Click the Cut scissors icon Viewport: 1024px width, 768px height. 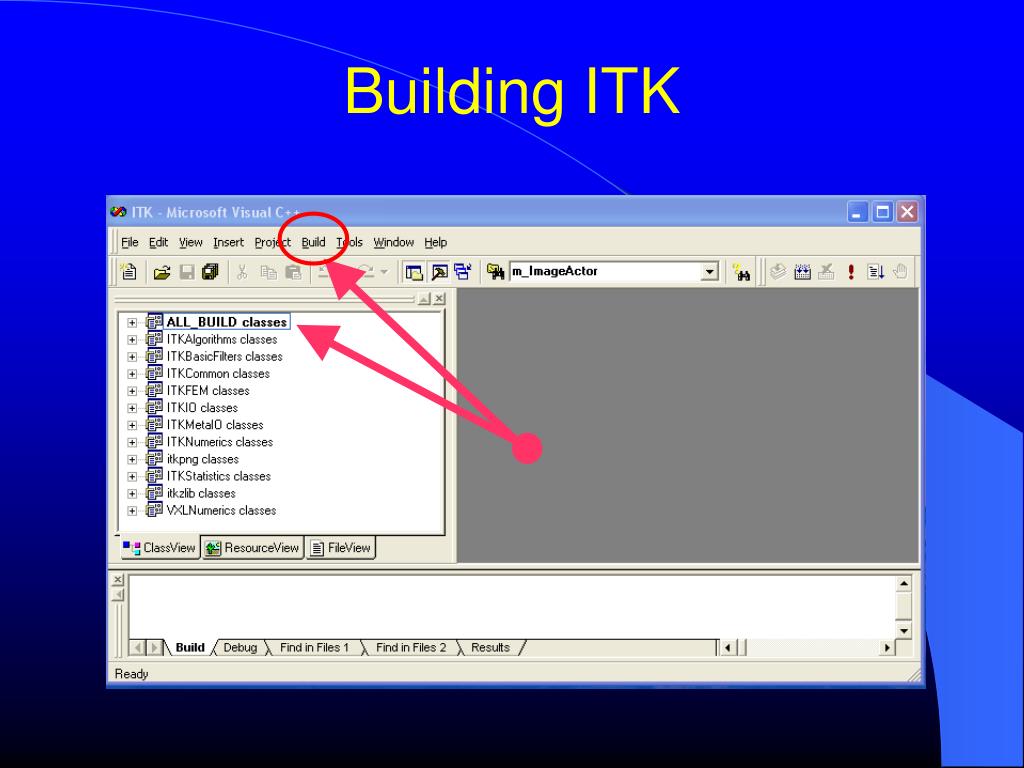click(242, 272)
